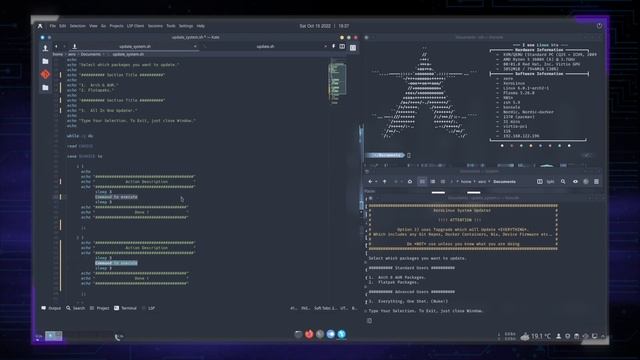The width and height of the screenshot is (640, 360).
Task: Open the LSP panel button
Action: (x=149, y=308)
